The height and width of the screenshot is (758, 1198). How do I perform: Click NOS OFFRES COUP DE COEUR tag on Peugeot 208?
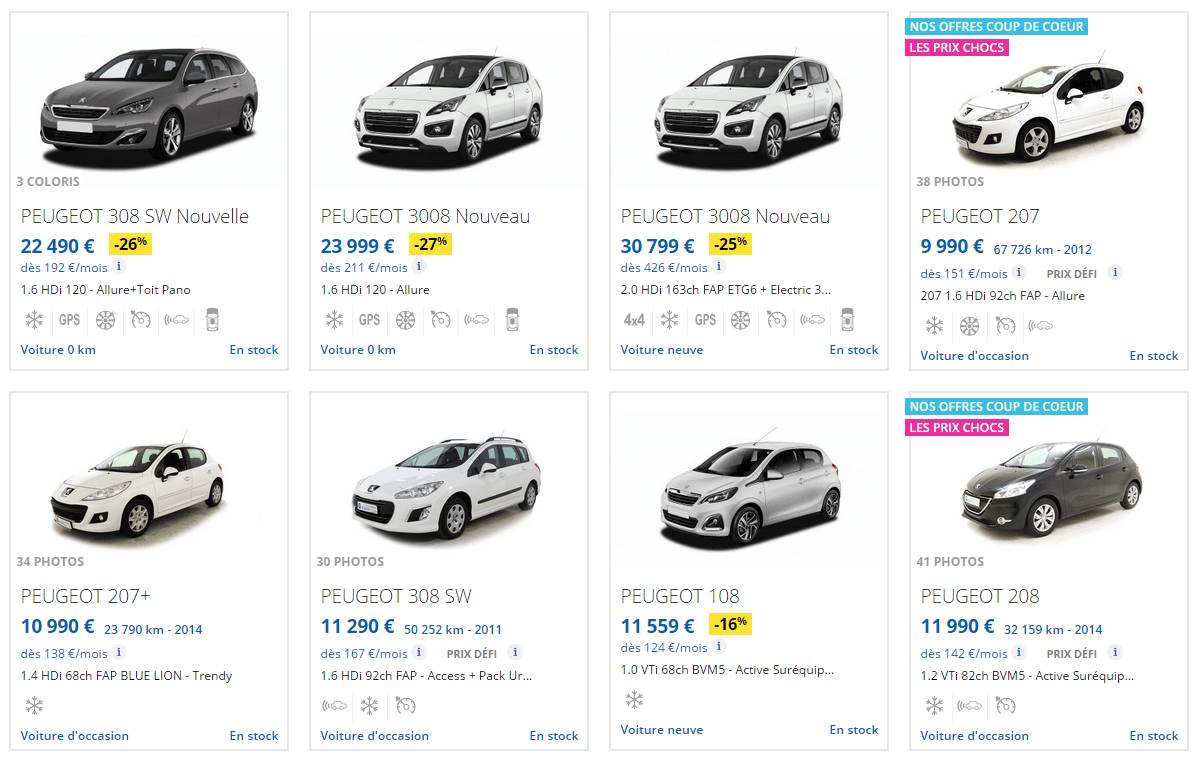point(996,407)
